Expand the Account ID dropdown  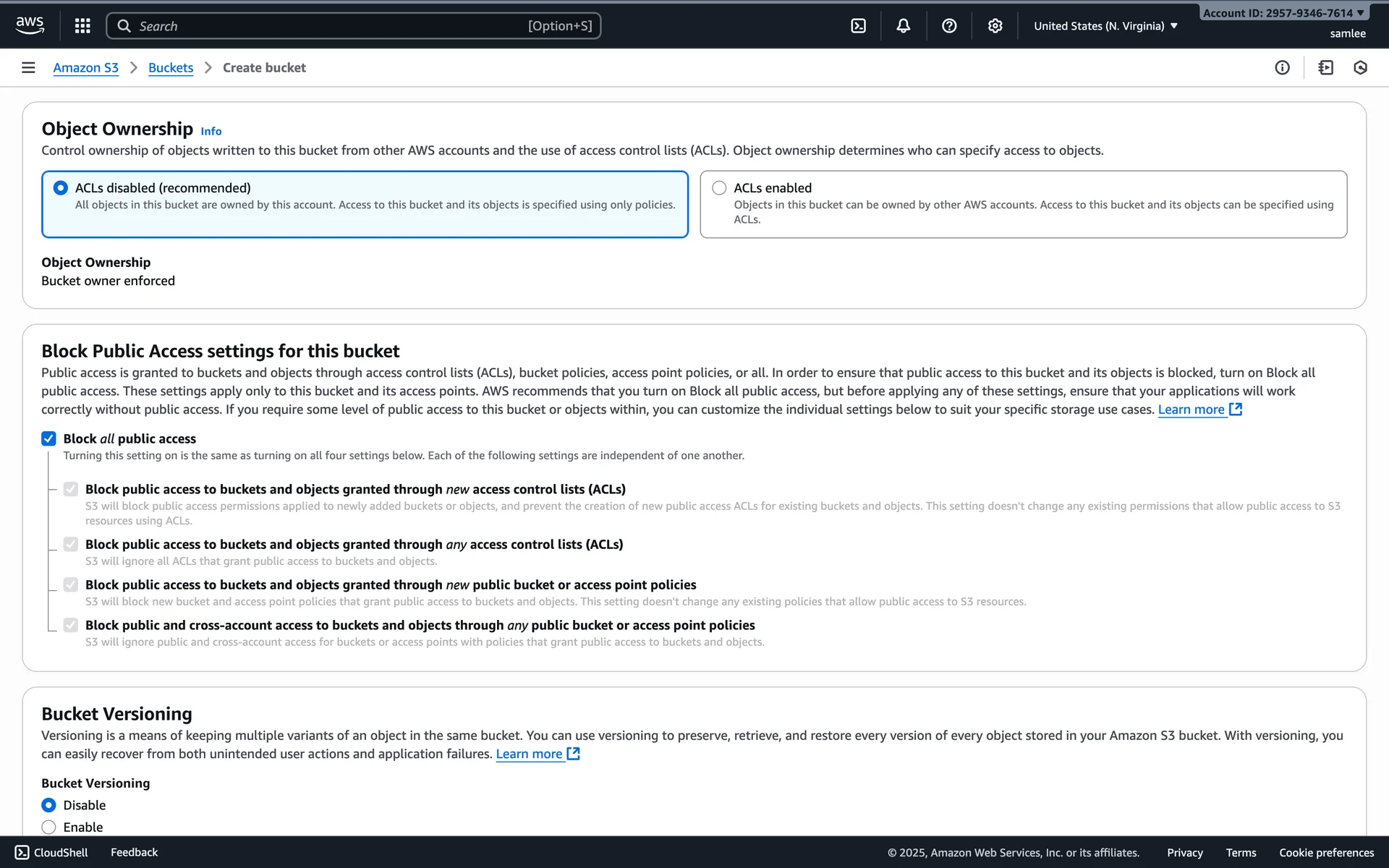(x=1283, y=13)
